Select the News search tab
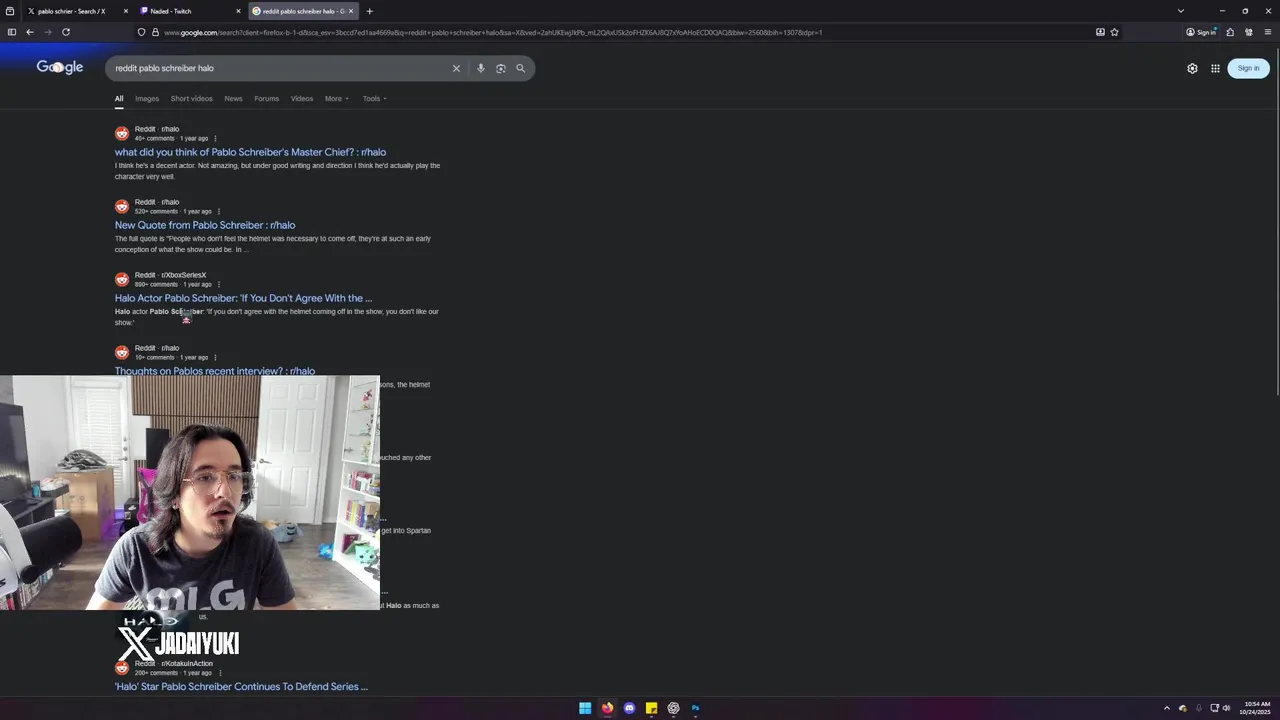The width and height of the screenshot is (1280, 720). (x=233, y=98)
